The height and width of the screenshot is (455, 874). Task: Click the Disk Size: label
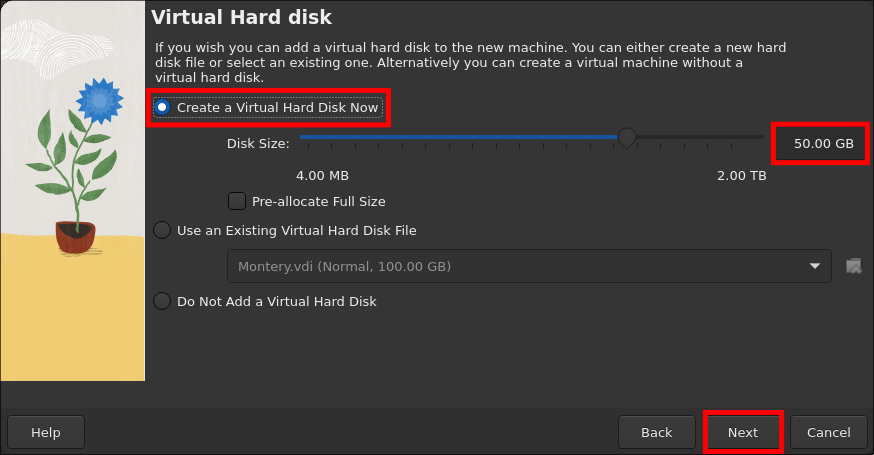tap(258, 144)
